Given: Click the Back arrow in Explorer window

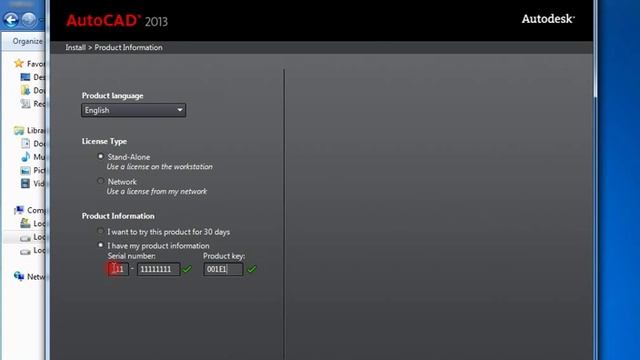Looking at the screenshot, I should tap(11, 19).
